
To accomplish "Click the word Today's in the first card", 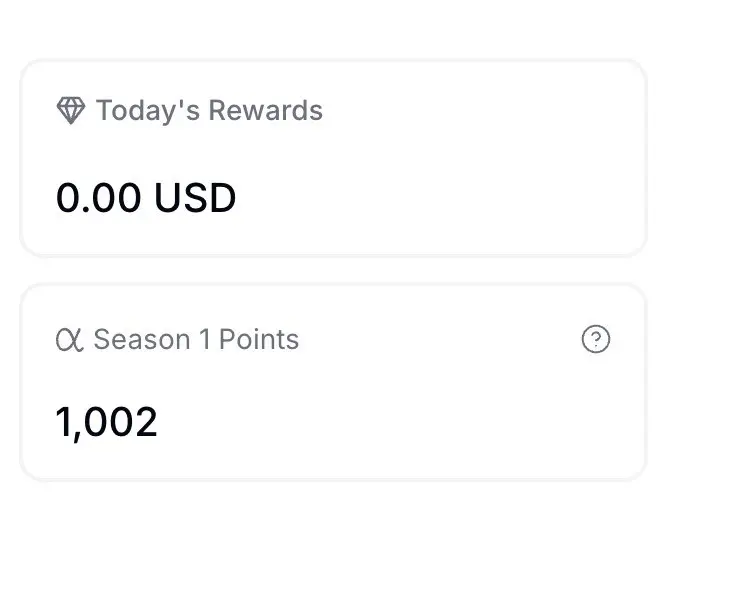I will pyautogui.click(x=148, y=111).
